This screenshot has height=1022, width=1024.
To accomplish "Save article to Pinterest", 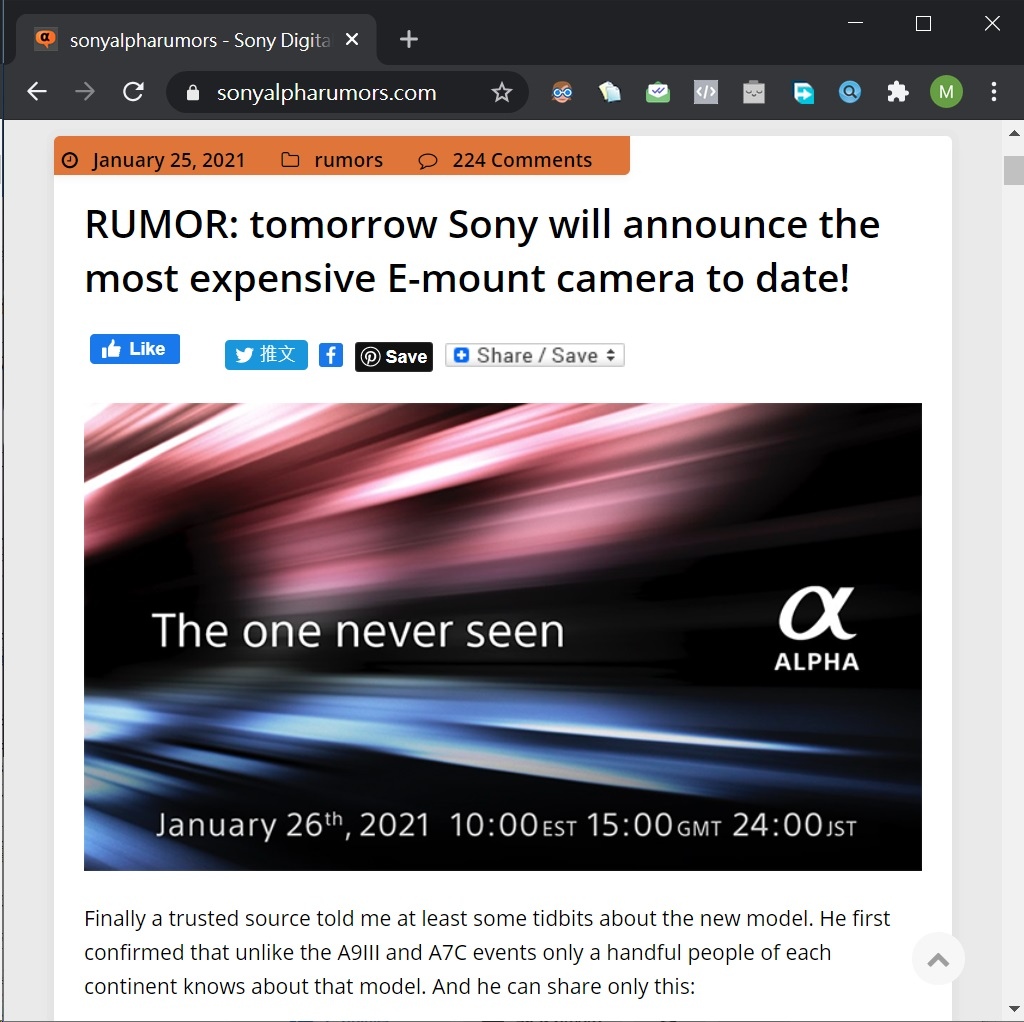I will pyautogui.click(x=394, y=357).
